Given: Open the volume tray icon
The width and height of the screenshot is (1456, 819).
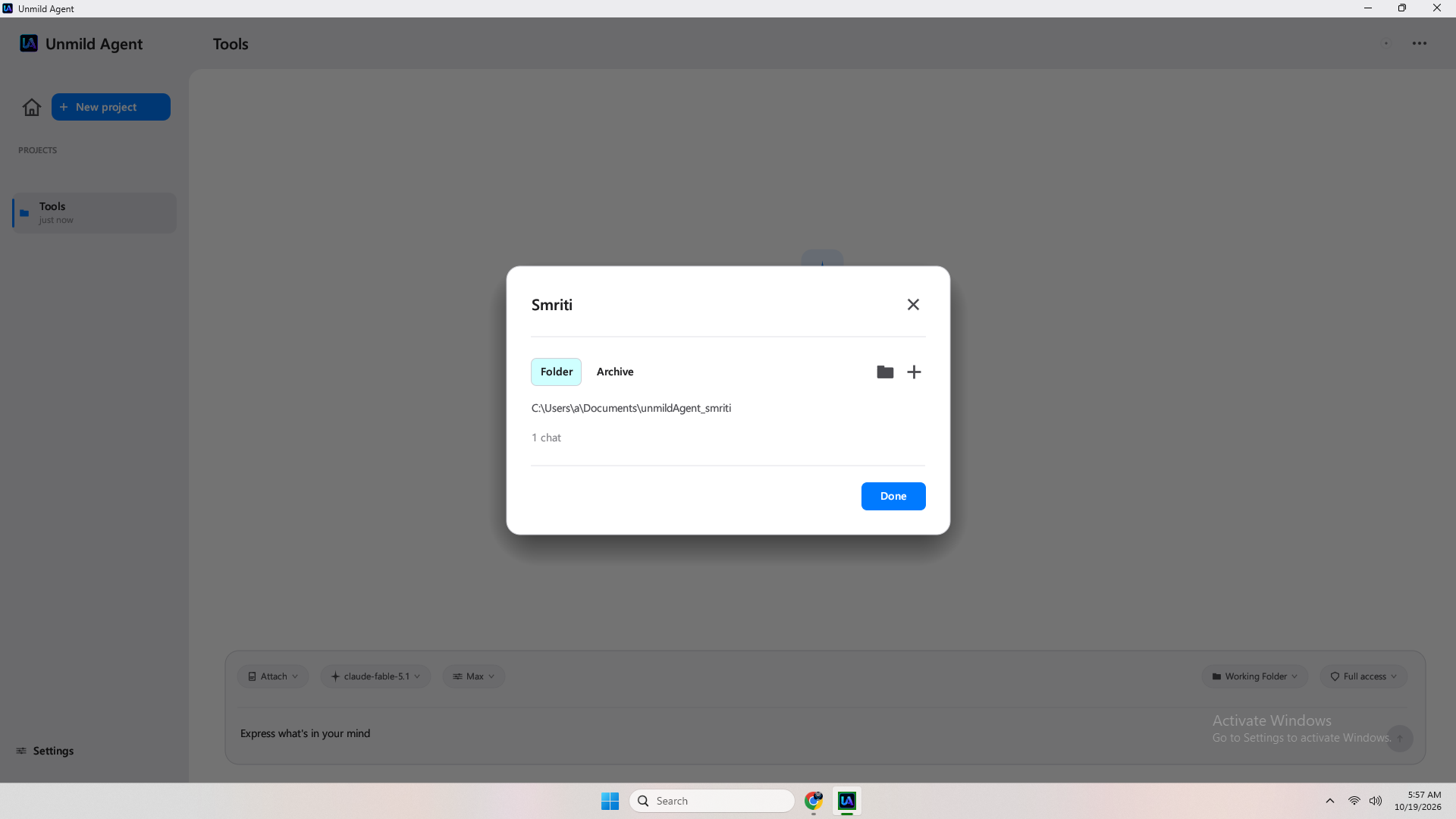Looking at the screenshot, I should coord(1376,801).
